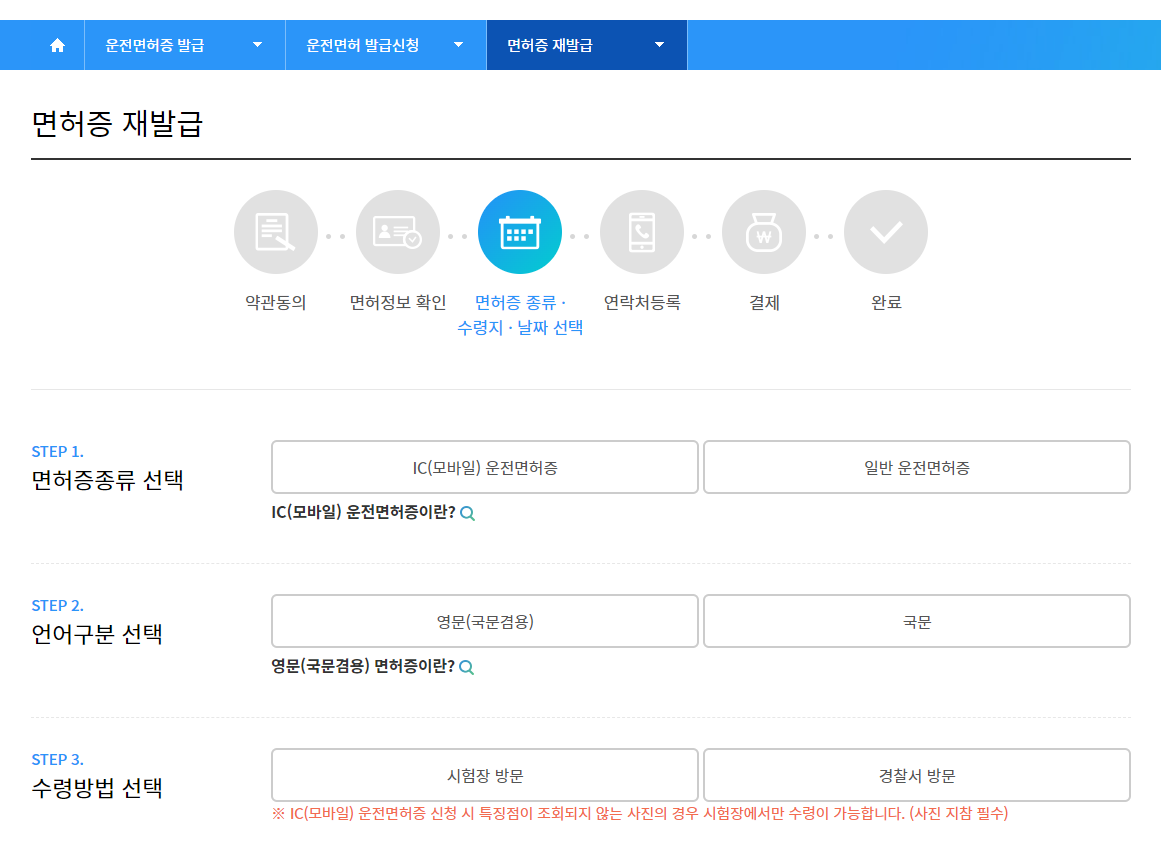This screenshot has height=848, width=1161.
Task: Select the 경찰서 방문 pickup option
Action: pyautogui.click(x=917, y=774)
